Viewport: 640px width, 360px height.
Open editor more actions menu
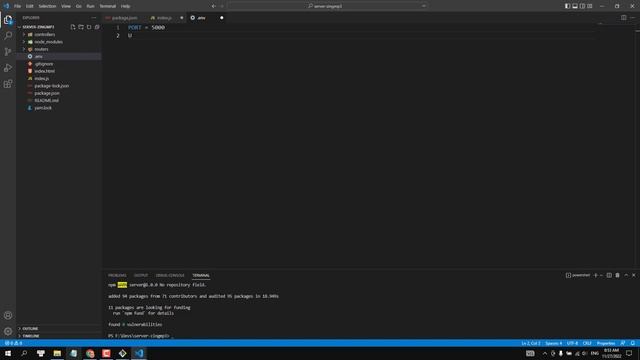(x=632, y=18)
